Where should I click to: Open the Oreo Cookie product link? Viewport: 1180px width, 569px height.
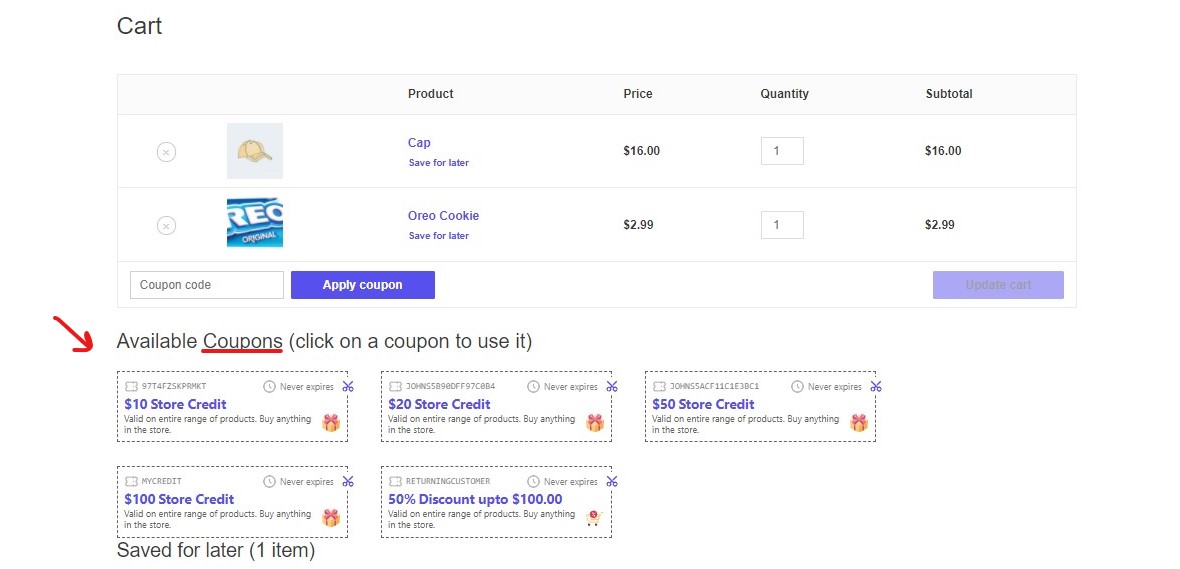[x=443, y=216]
